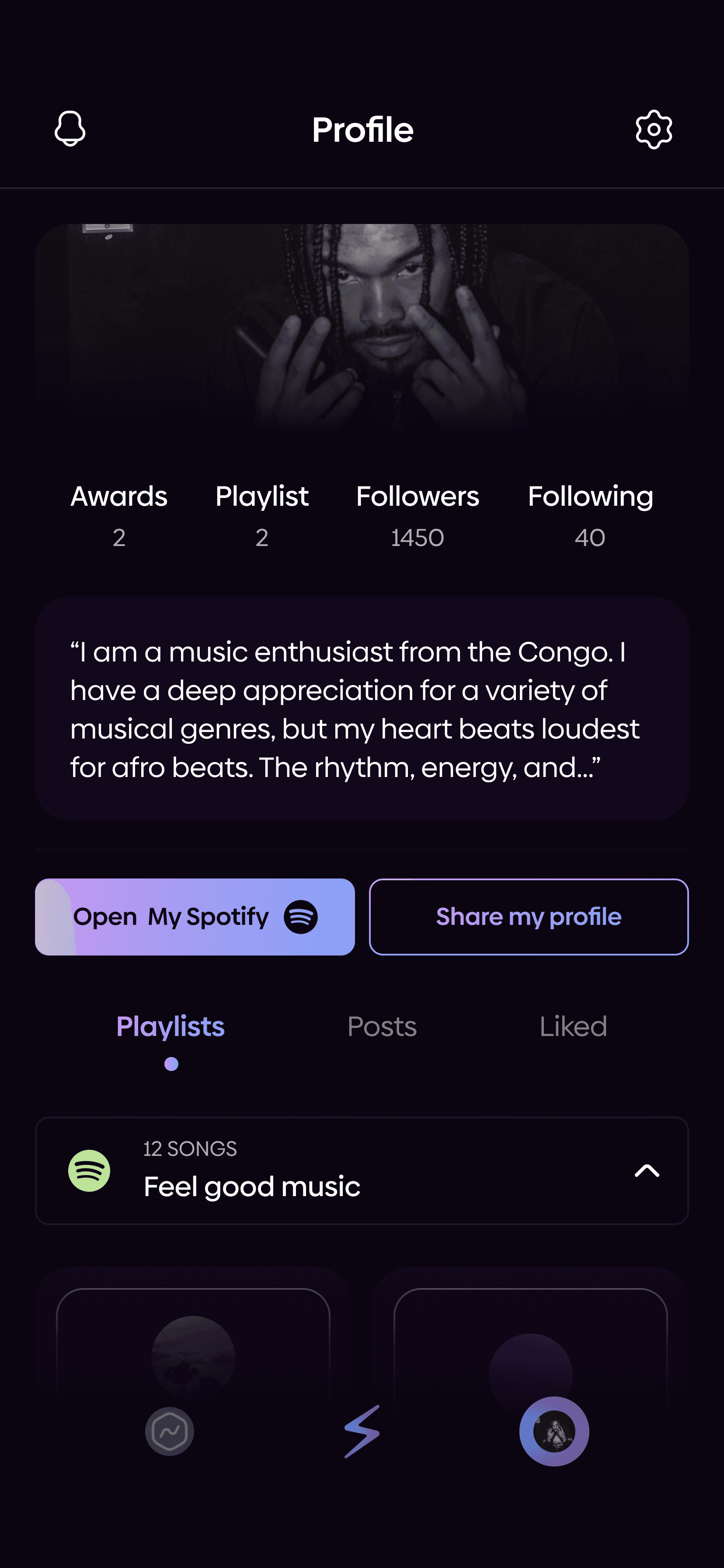The width and height of the screenshot is (724, 1568).
Task: View the Following count 40
Action: [590, 538]
